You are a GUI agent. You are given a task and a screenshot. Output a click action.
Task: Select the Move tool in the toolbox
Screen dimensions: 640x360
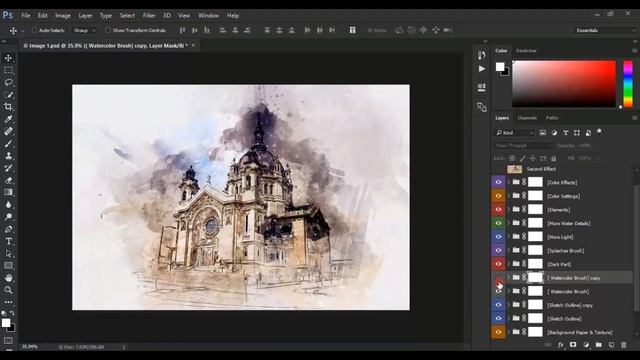click(8, 58)
